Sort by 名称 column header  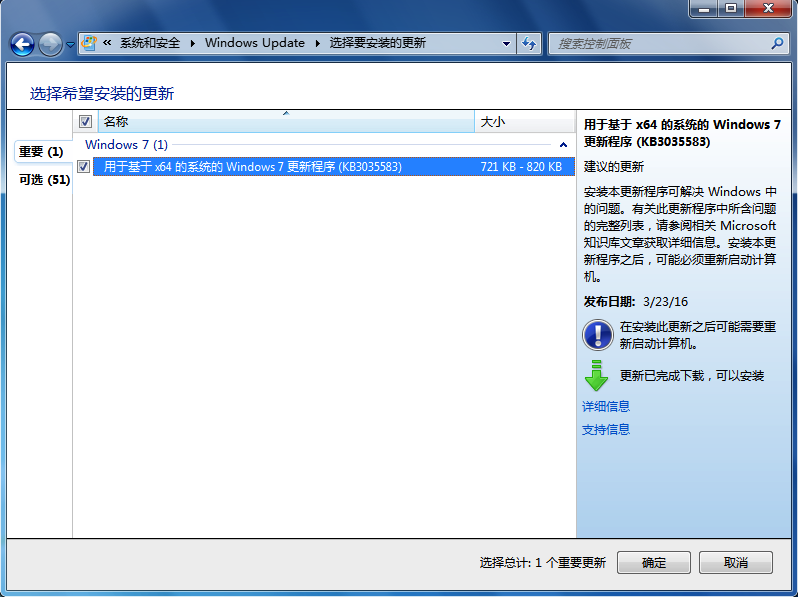[x=286, y=122]
